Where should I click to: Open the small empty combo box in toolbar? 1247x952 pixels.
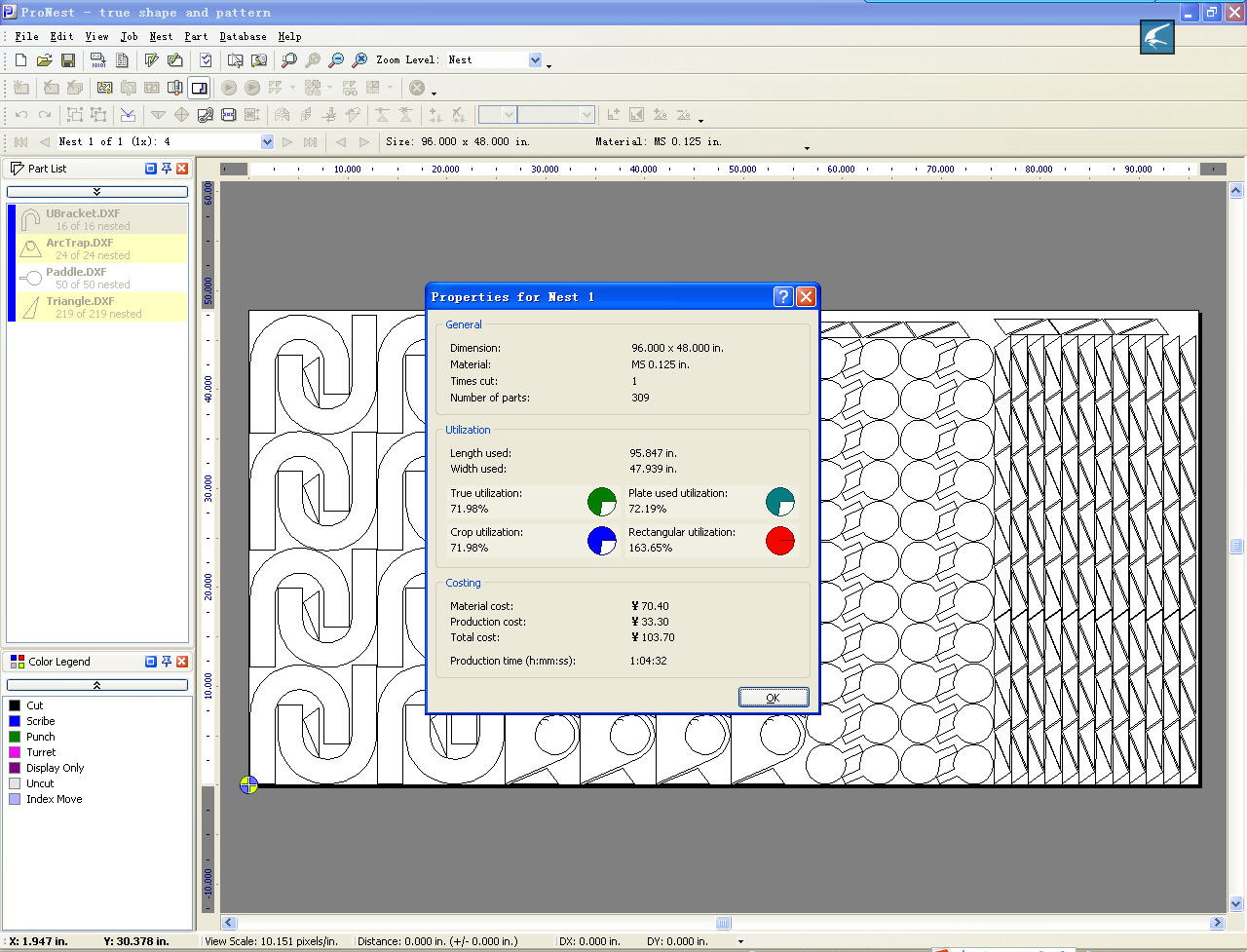509,115
